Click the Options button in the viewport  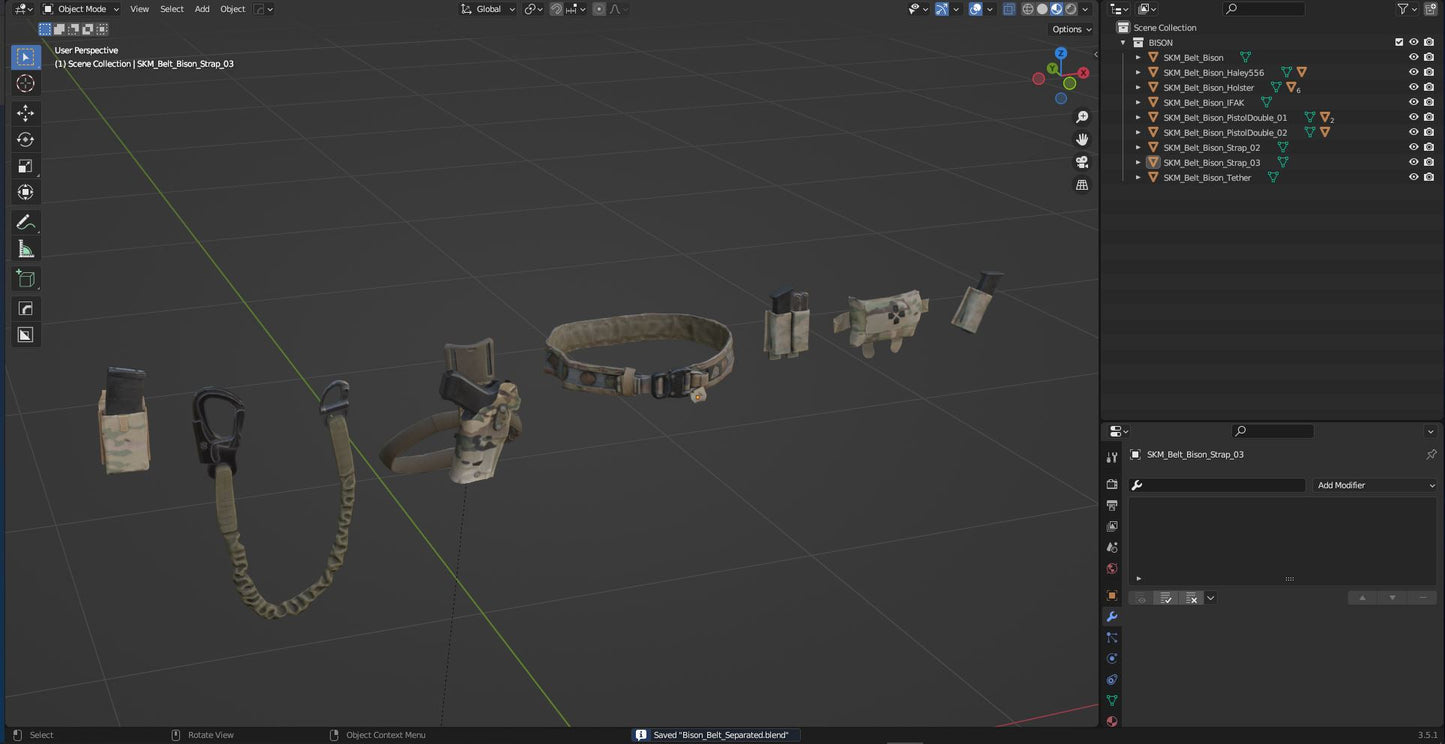coord(1066,29)
